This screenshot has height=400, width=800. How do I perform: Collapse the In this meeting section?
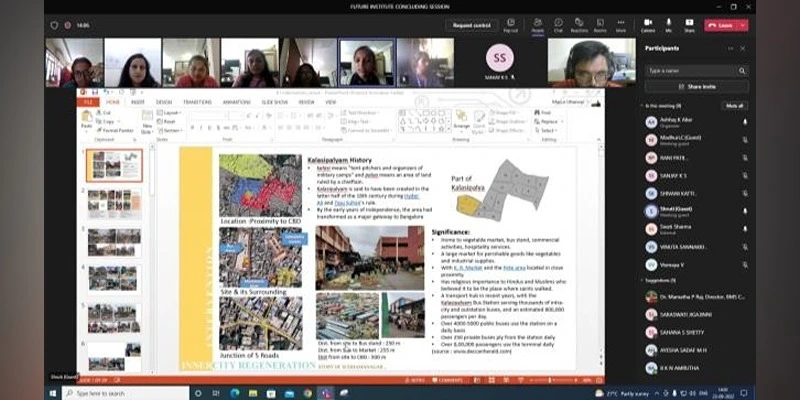642,106
